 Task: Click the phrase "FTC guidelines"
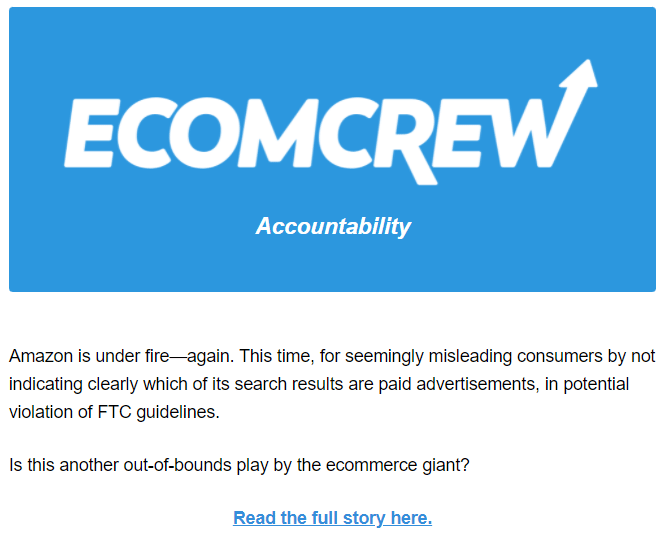coord(158,412)
